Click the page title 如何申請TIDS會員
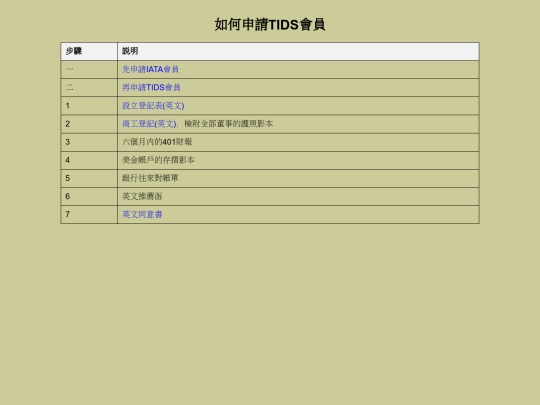The height and width of the screenshot is (405, 540). pos(270,24)
